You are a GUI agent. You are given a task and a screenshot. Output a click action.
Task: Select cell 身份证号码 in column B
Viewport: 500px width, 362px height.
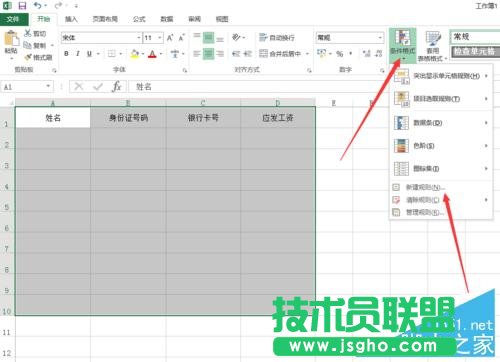128,118
